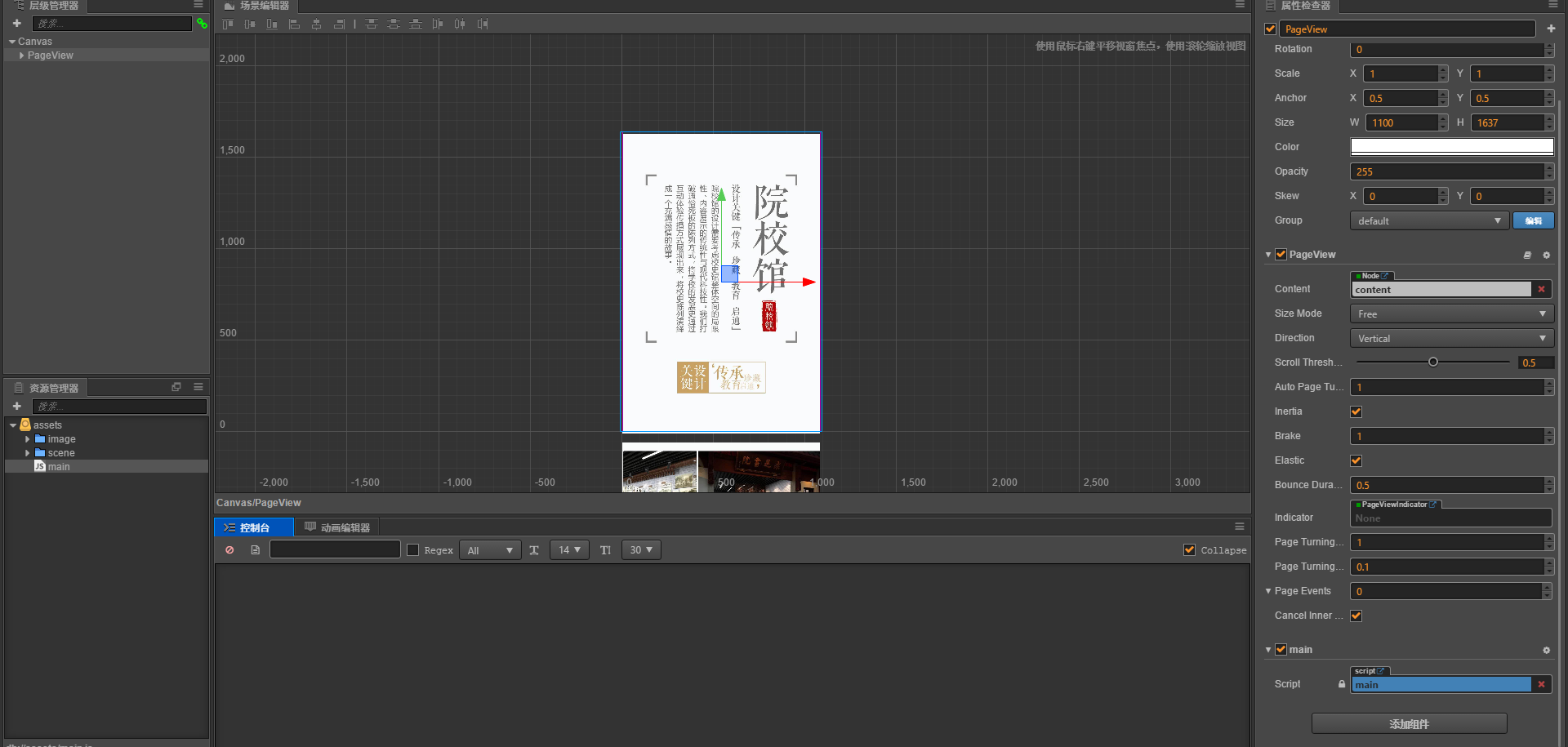Click the align top edges icon
This screenshot has height=747, width=1568.
pos(228,24)
